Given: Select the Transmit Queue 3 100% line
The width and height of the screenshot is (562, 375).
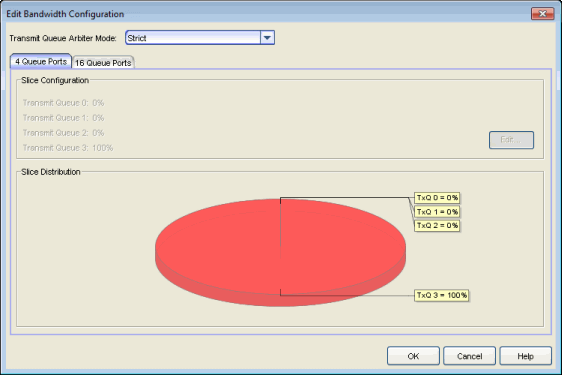Looking at the screenshot, I should click(68, 148).
